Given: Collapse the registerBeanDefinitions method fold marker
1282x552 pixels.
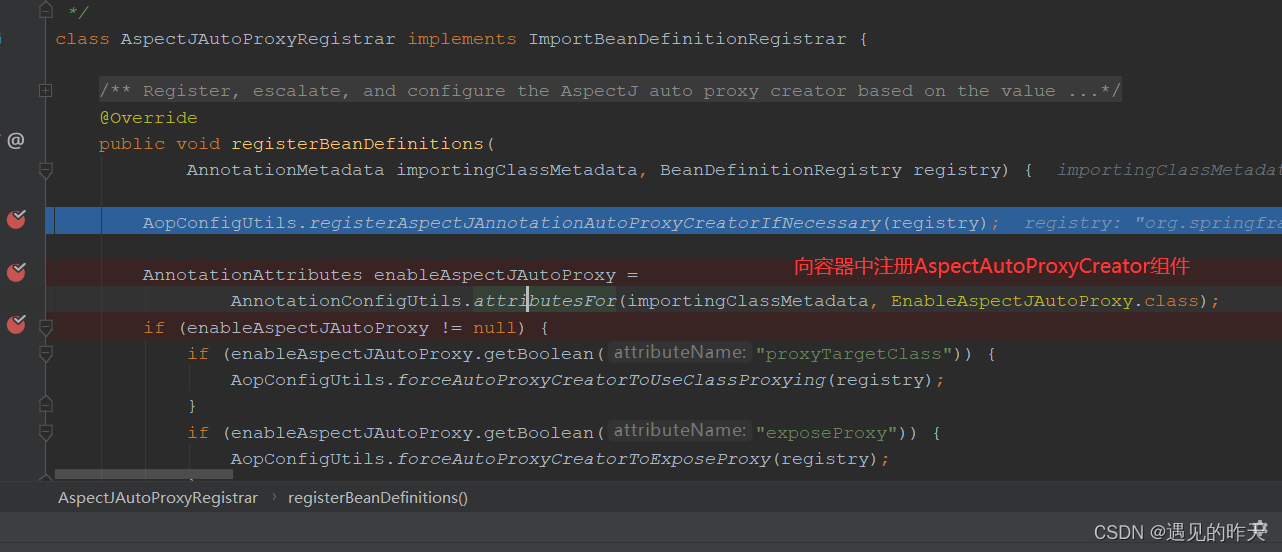Looking at the screenshot, I should [45, 171].
